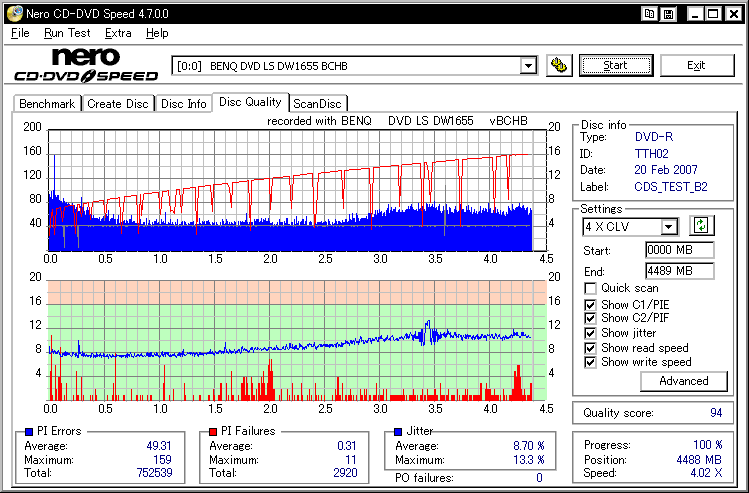Disable Show write speed checkbox
This screenshot has height=493, width=749.
click(590, 362)
